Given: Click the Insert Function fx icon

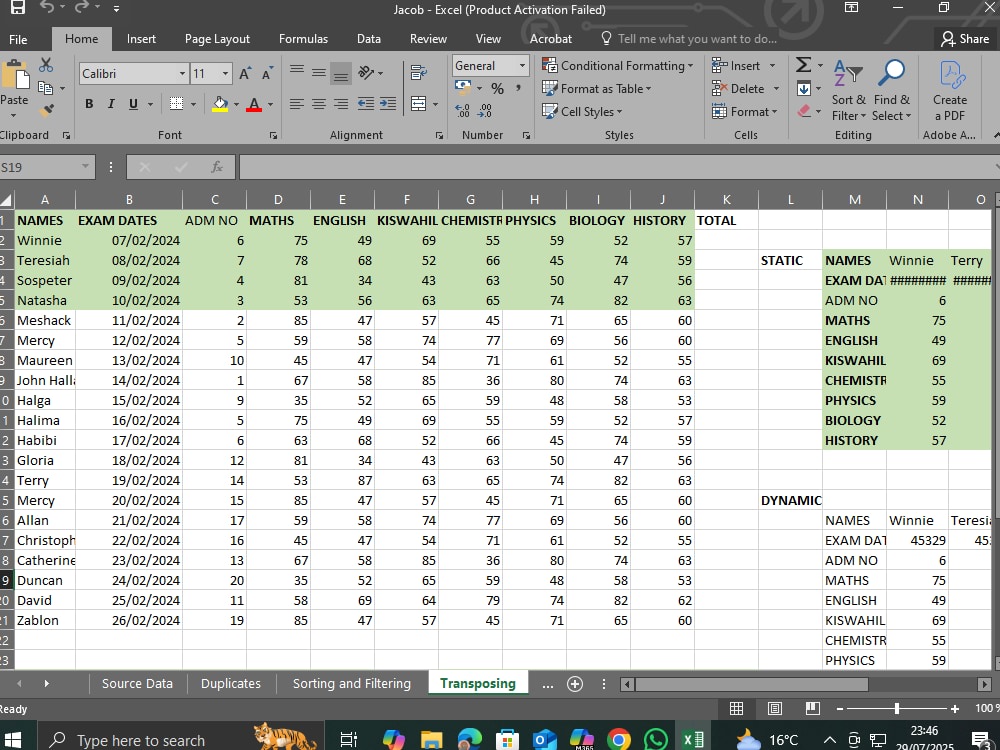Looking at the screenshot, I should (217, 167).
